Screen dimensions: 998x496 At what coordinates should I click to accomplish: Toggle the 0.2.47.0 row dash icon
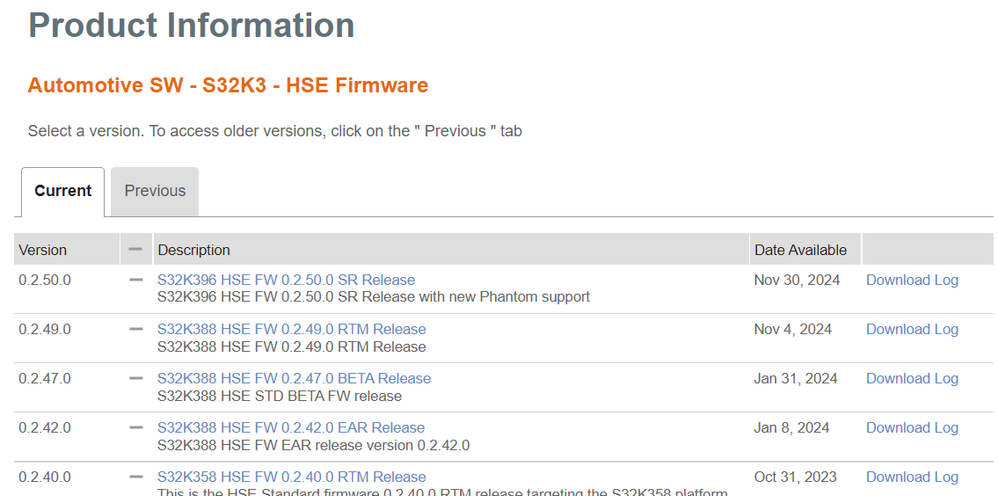pyautogui.click(x=136, y=378)
